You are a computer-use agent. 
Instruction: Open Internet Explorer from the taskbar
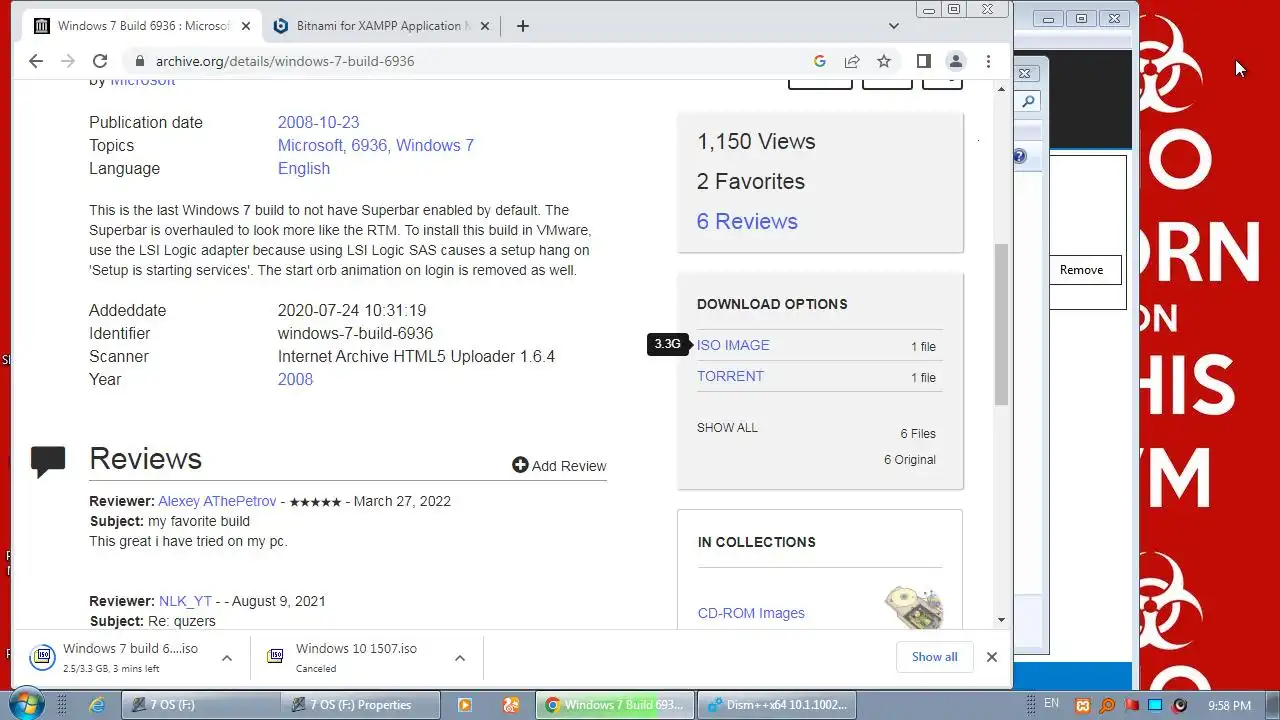point(97,705)
